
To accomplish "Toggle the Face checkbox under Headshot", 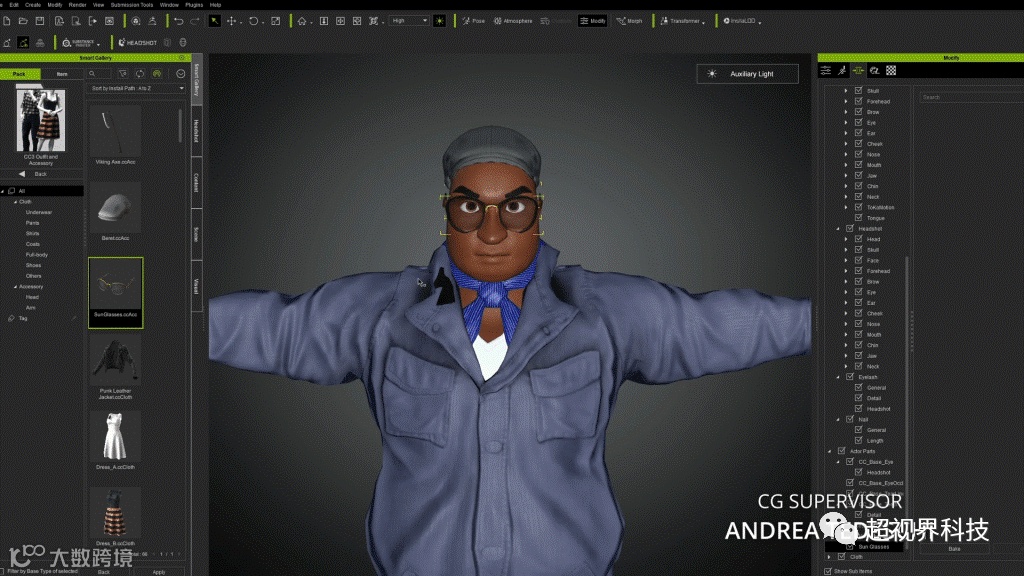I will pyautogui.click(x=859, y=260).
